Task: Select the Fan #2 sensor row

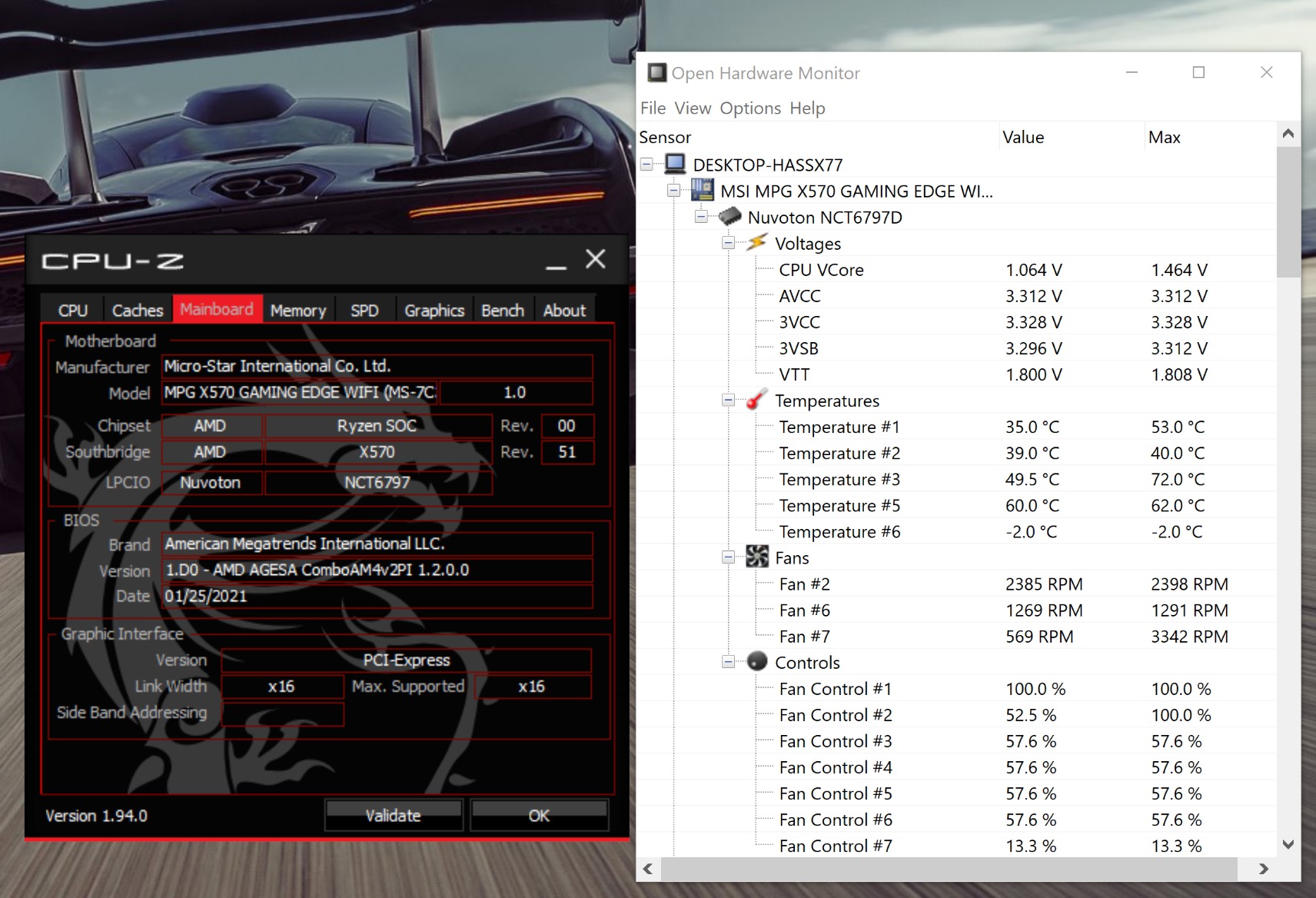Action: pos(956,584)
